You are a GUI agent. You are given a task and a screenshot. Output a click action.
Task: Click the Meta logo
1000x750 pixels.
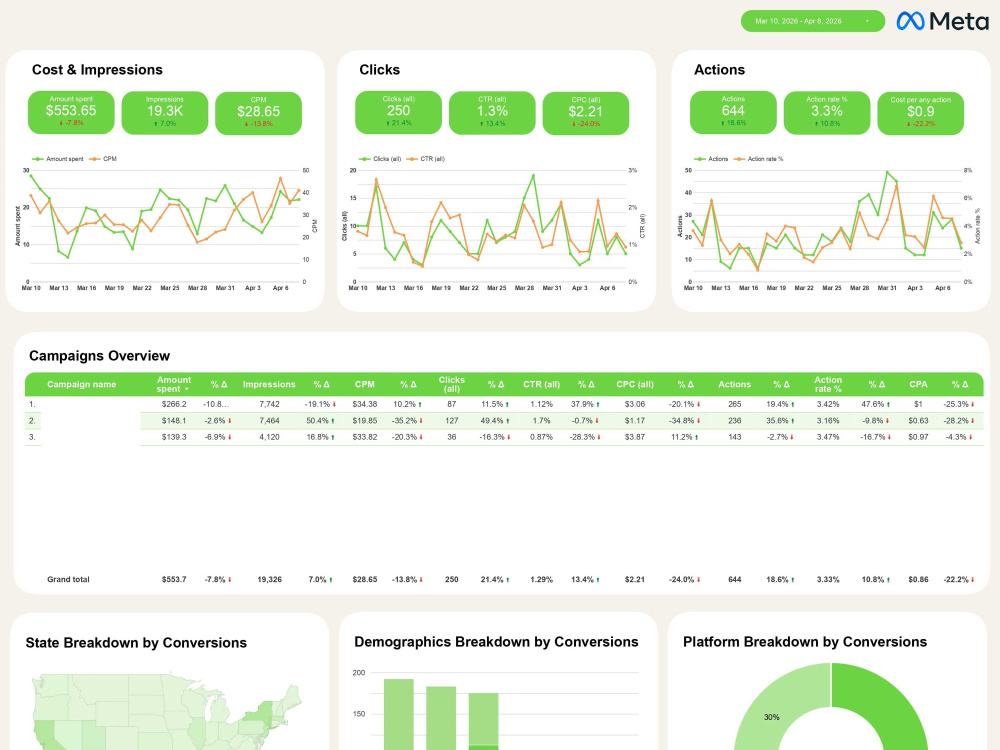[x=943, y=21]
